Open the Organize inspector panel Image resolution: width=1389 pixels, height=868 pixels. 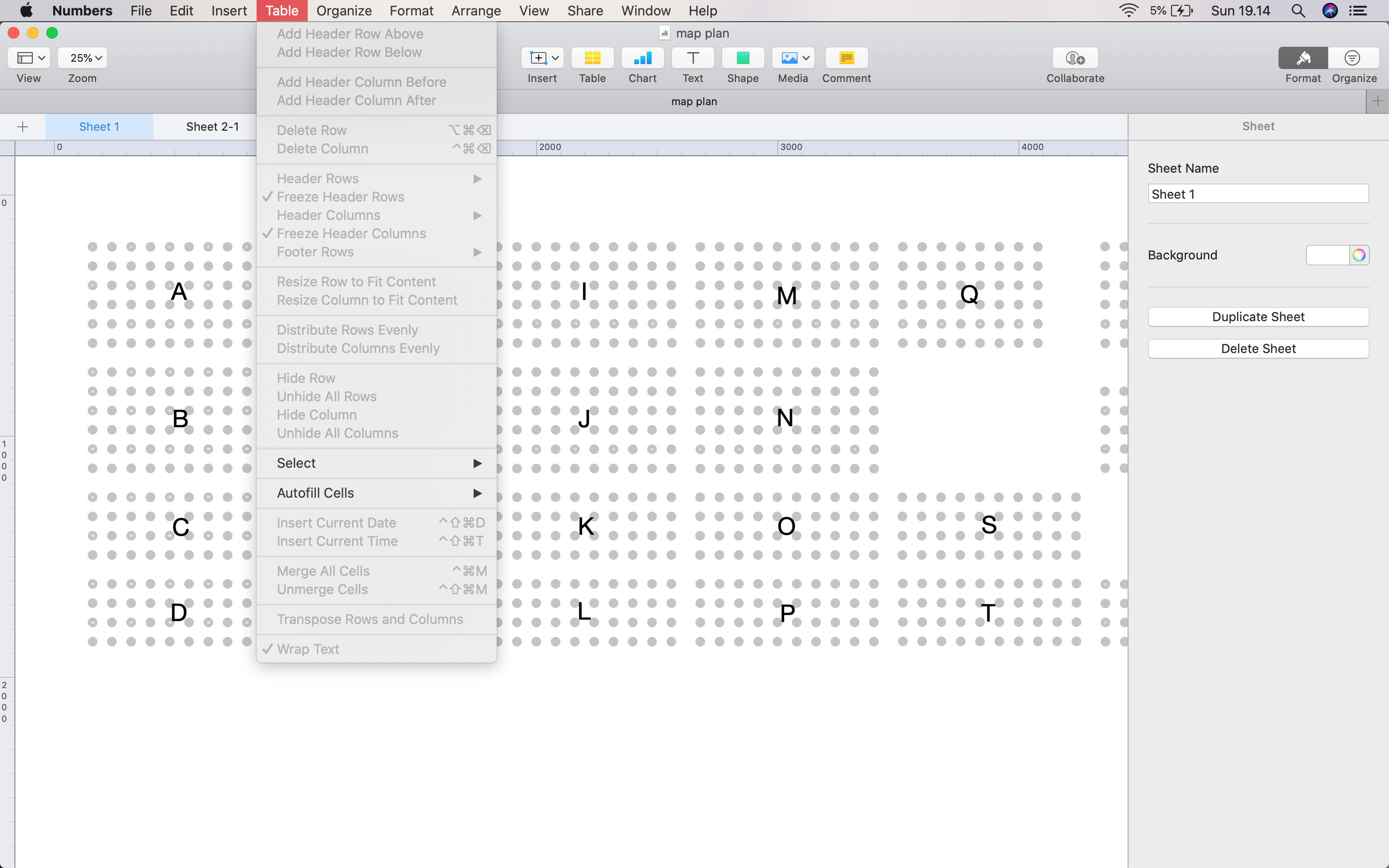(x=1353, y=58)
